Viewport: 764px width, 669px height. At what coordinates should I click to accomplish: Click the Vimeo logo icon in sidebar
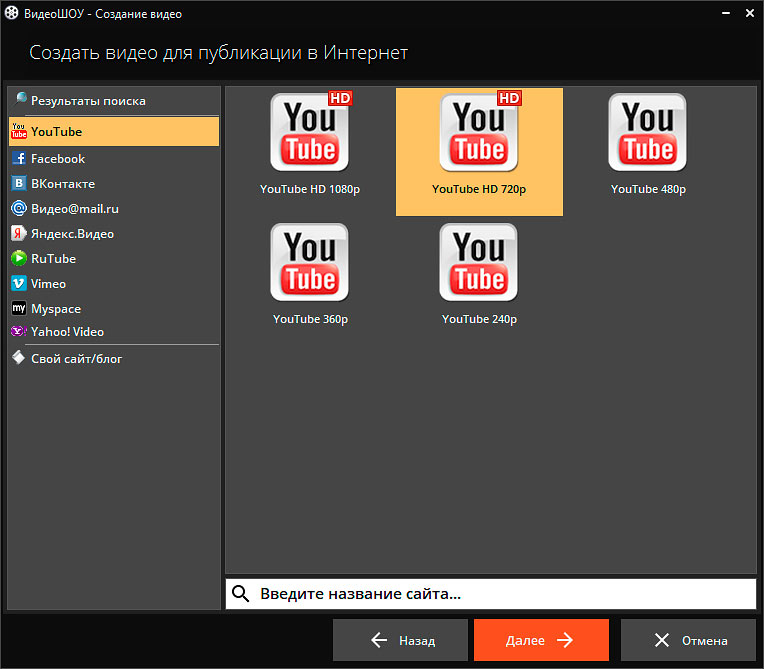[19, 283]
